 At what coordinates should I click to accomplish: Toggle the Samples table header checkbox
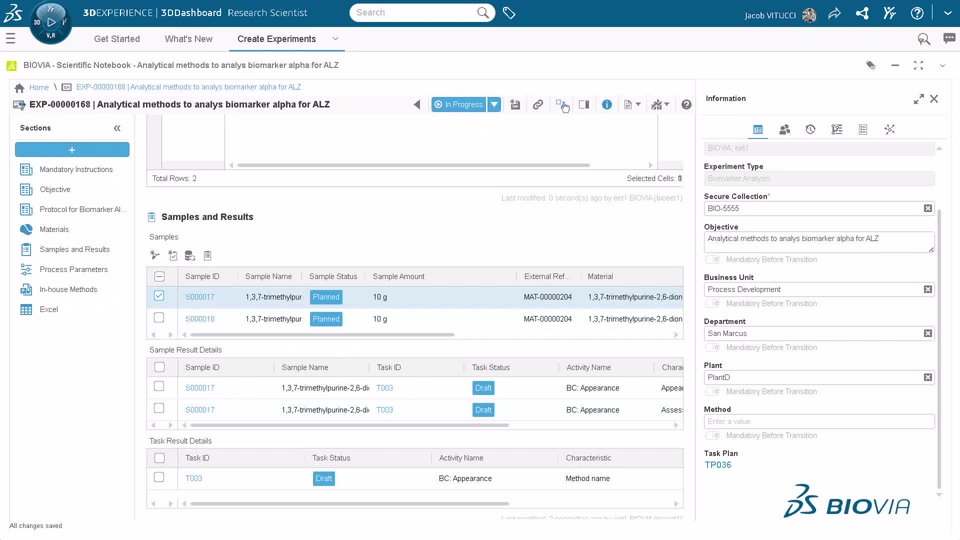tap(159, 276)
